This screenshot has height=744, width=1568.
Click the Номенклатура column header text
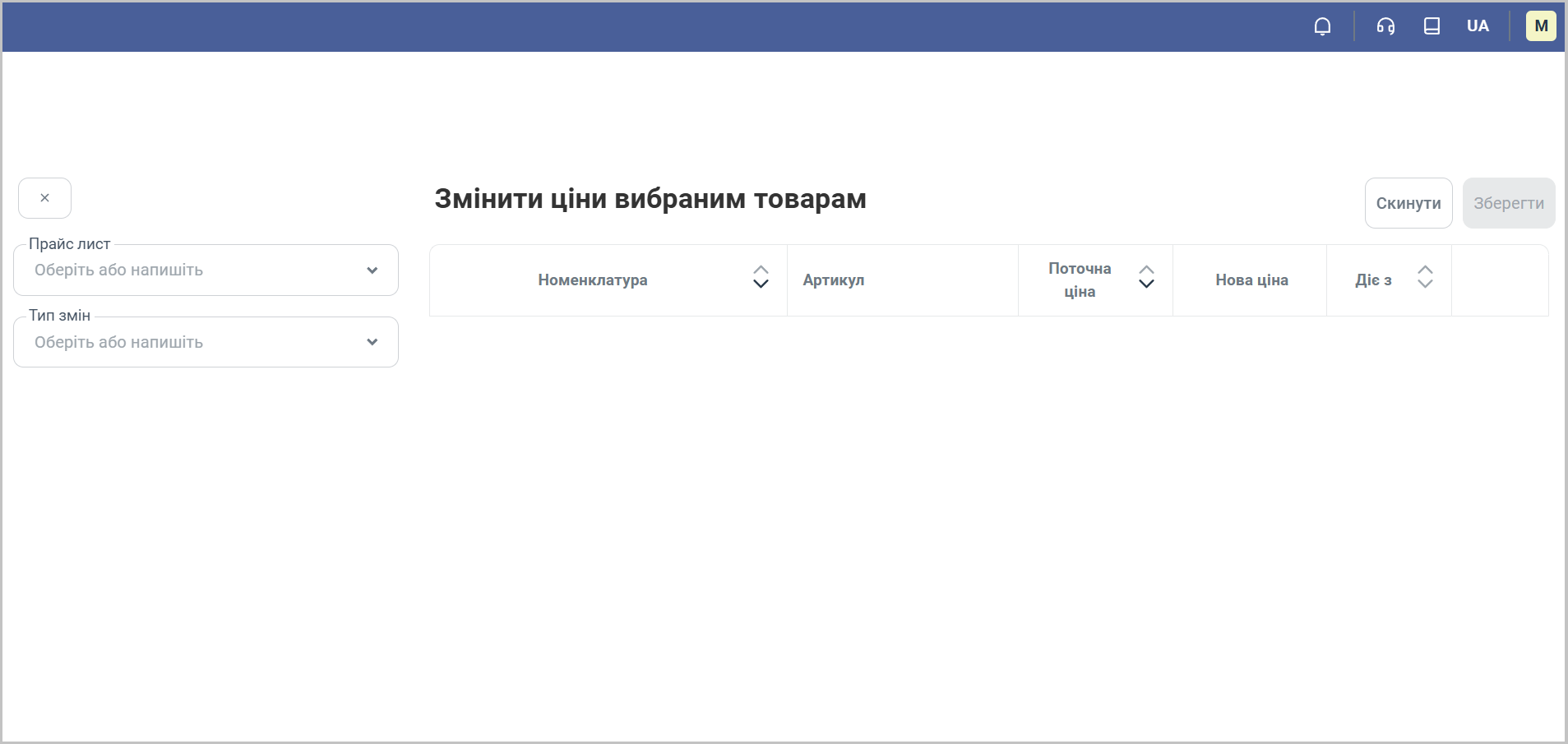click(592, 280)
